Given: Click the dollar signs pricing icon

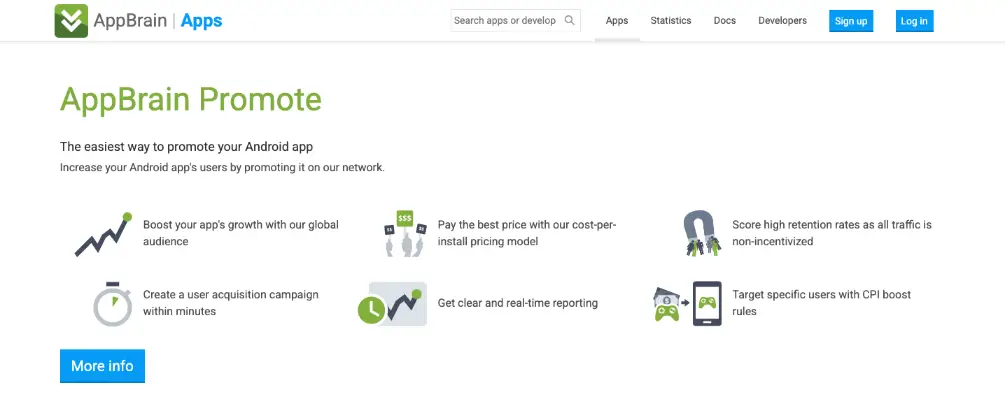Looking at the screenshot, I should (x=405, y=233).
